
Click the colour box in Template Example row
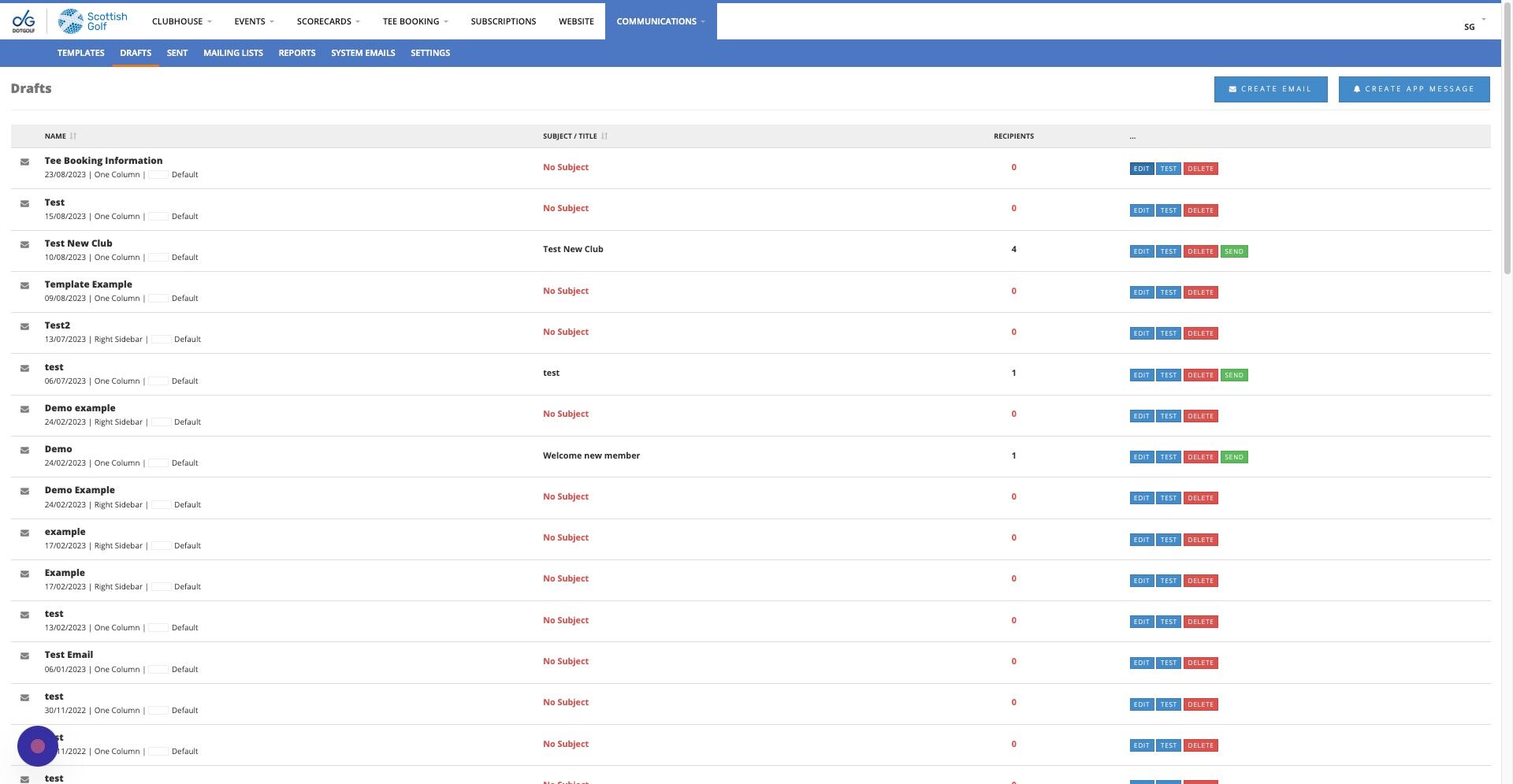click(158, 299)
